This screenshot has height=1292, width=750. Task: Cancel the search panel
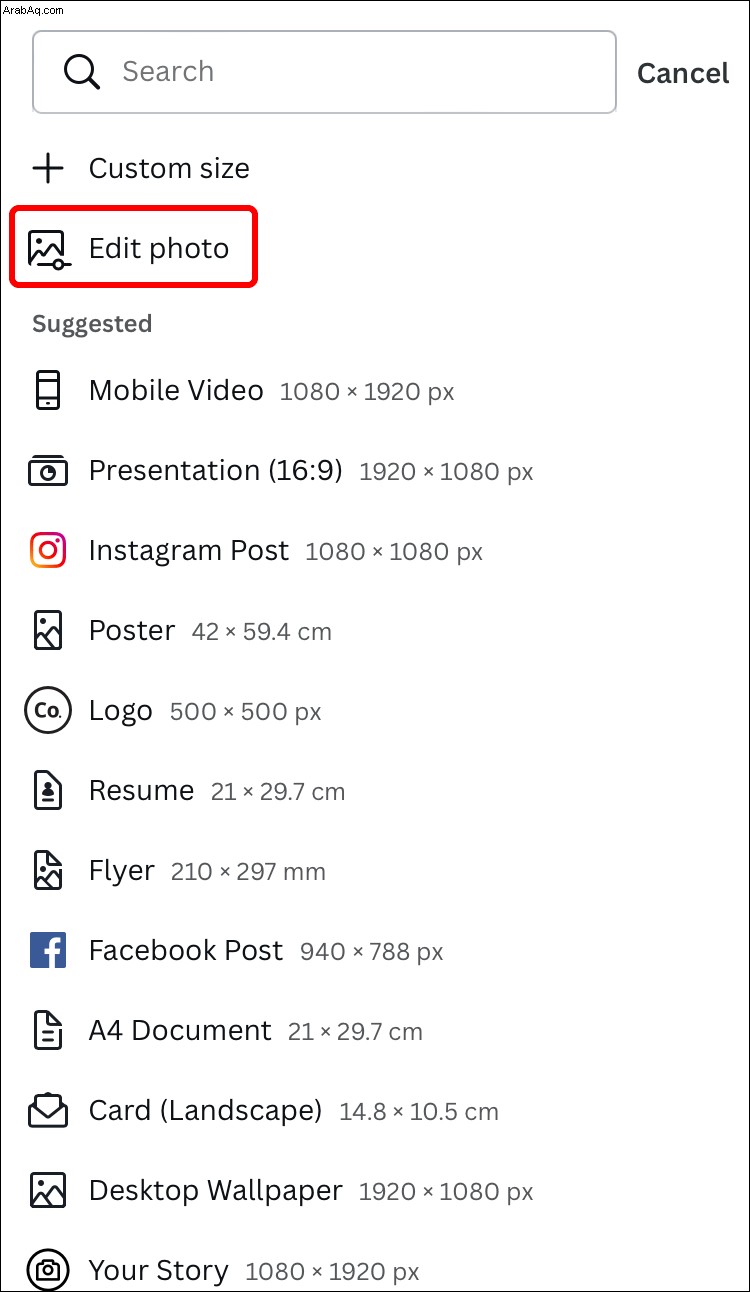(683, 73)
